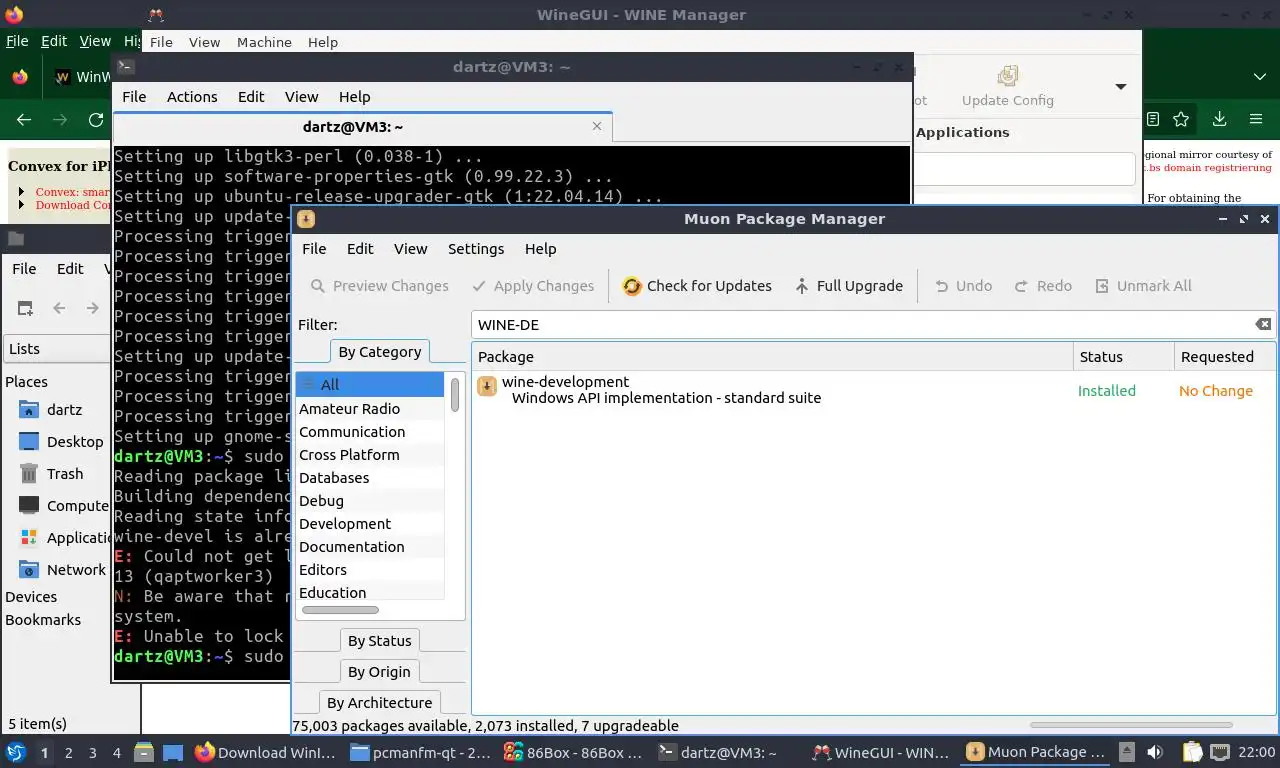The height and width of the screenshot is (768, 1280).
Task: Click Undo in Muon toolbar
Action: pos(963,286)
